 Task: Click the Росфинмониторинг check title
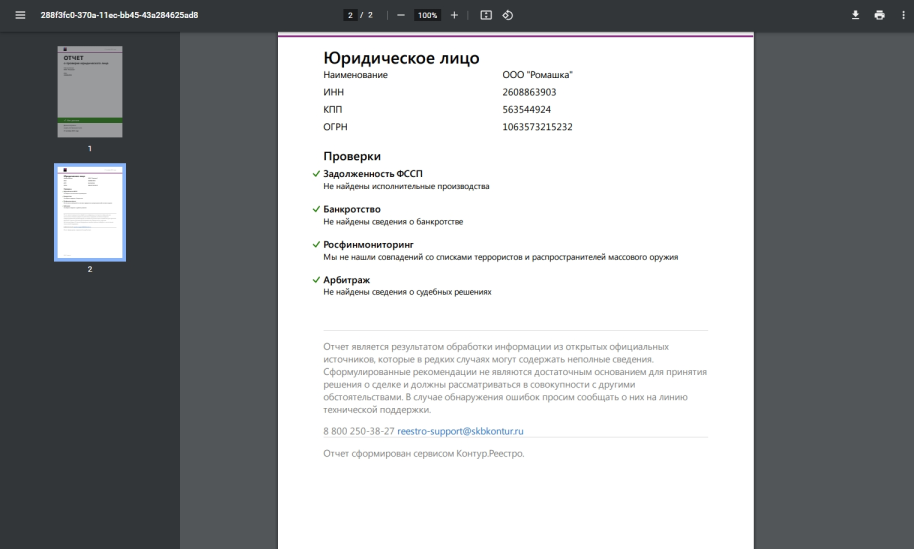[368, 245]
